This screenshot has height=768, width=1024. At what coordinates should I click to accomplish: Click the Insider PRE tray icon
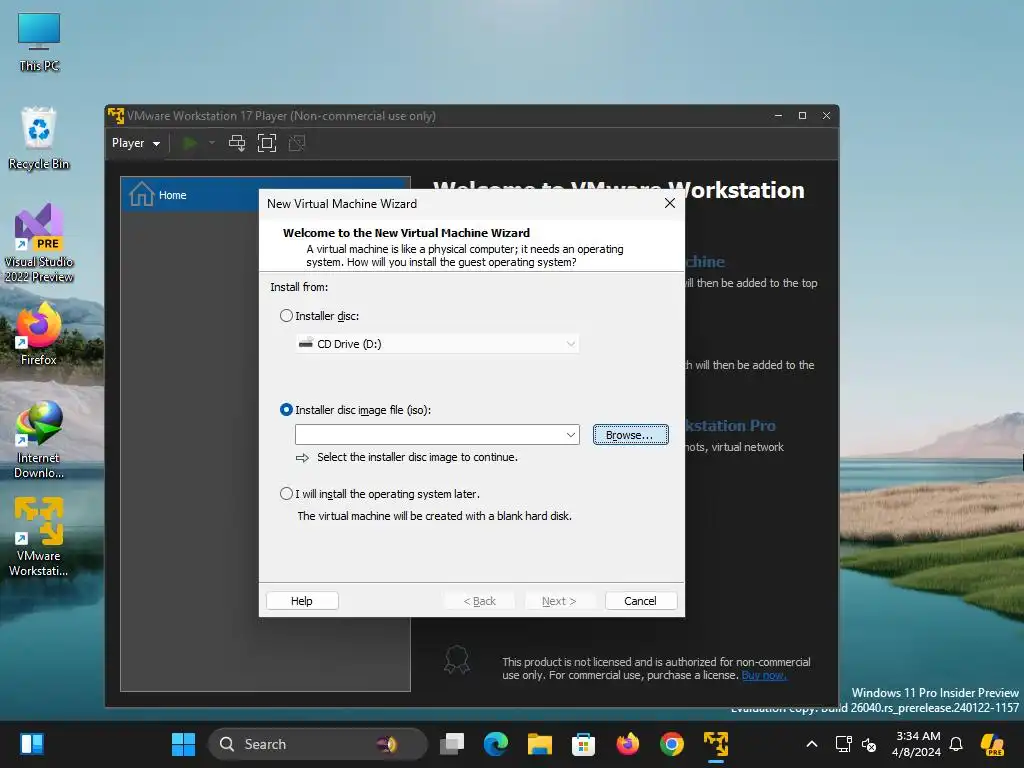pyautogui.click(x=992, y=744)
